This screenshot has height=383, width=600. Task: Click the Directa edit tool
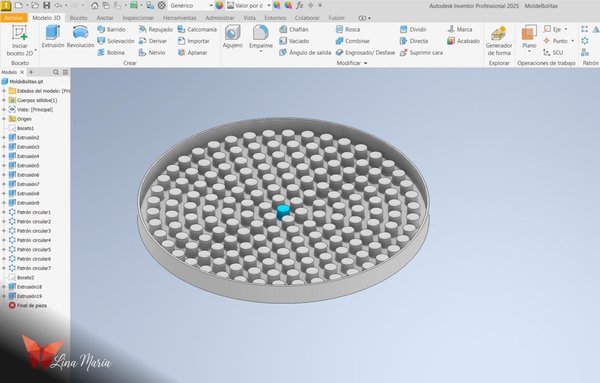(414, 41)
